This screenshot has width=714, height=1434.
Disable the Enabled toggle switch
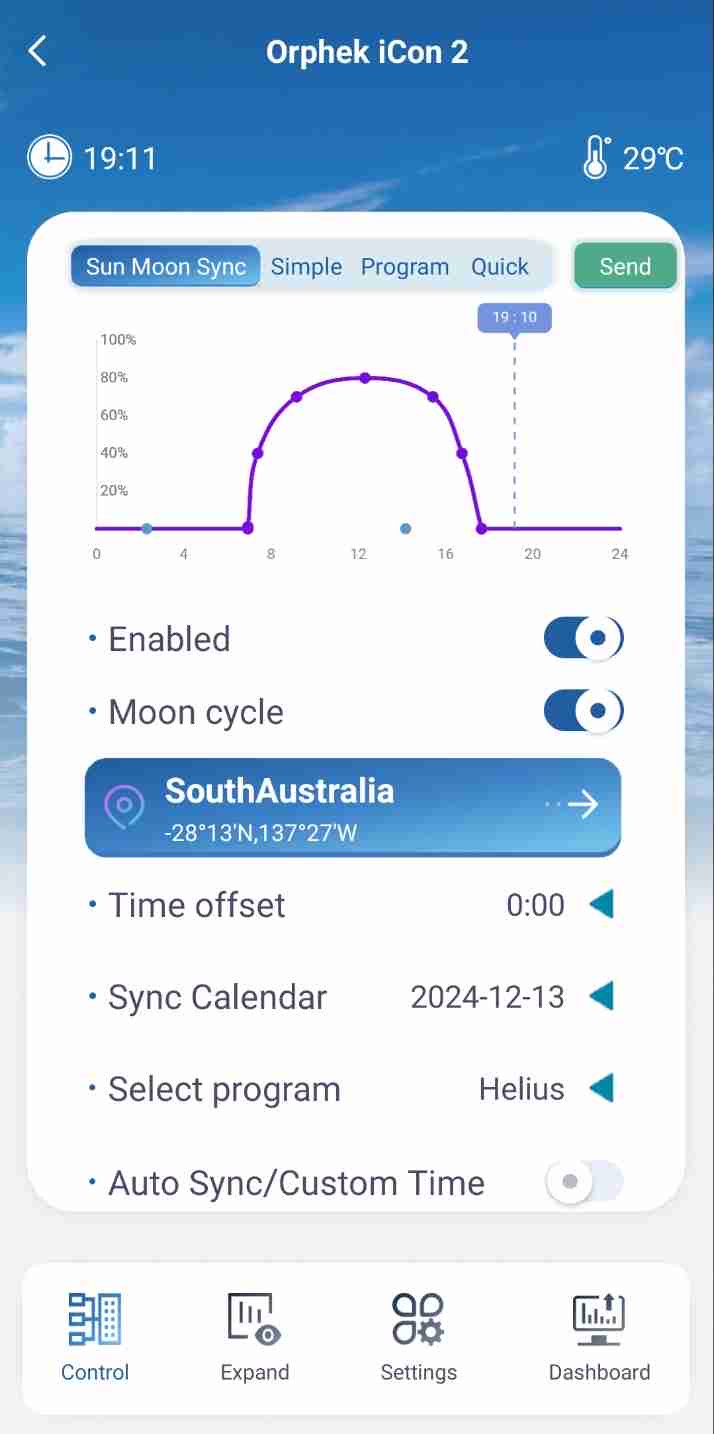[x=583, y=638]
